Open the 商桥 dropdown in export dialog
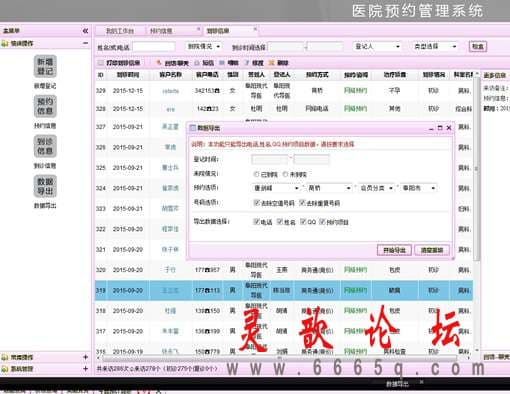Viewport: 510px width, 394px height. tap(329, 188)
